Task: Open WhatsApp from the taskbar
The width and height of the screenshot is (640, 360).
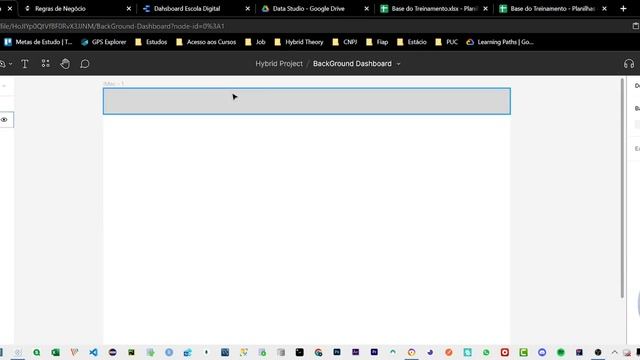Action: [486, 352]
